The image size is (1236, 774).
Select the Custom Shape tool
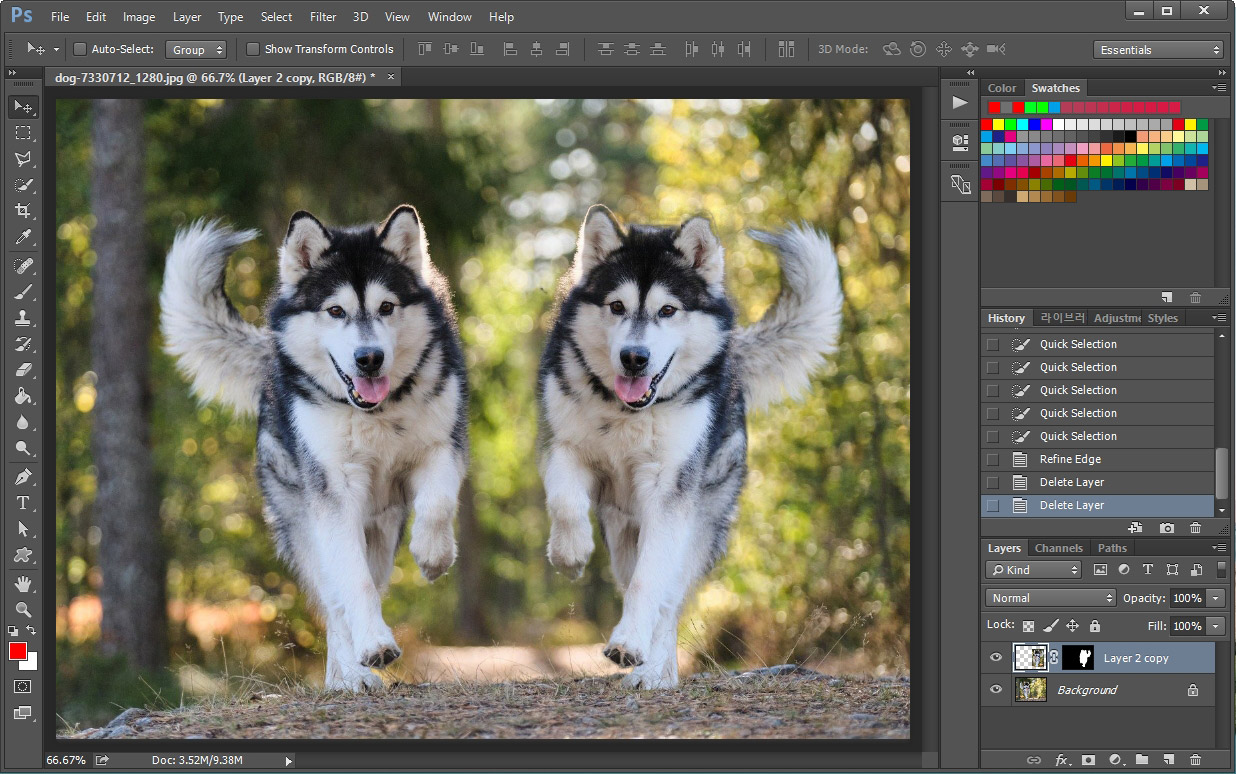[23, 555]
